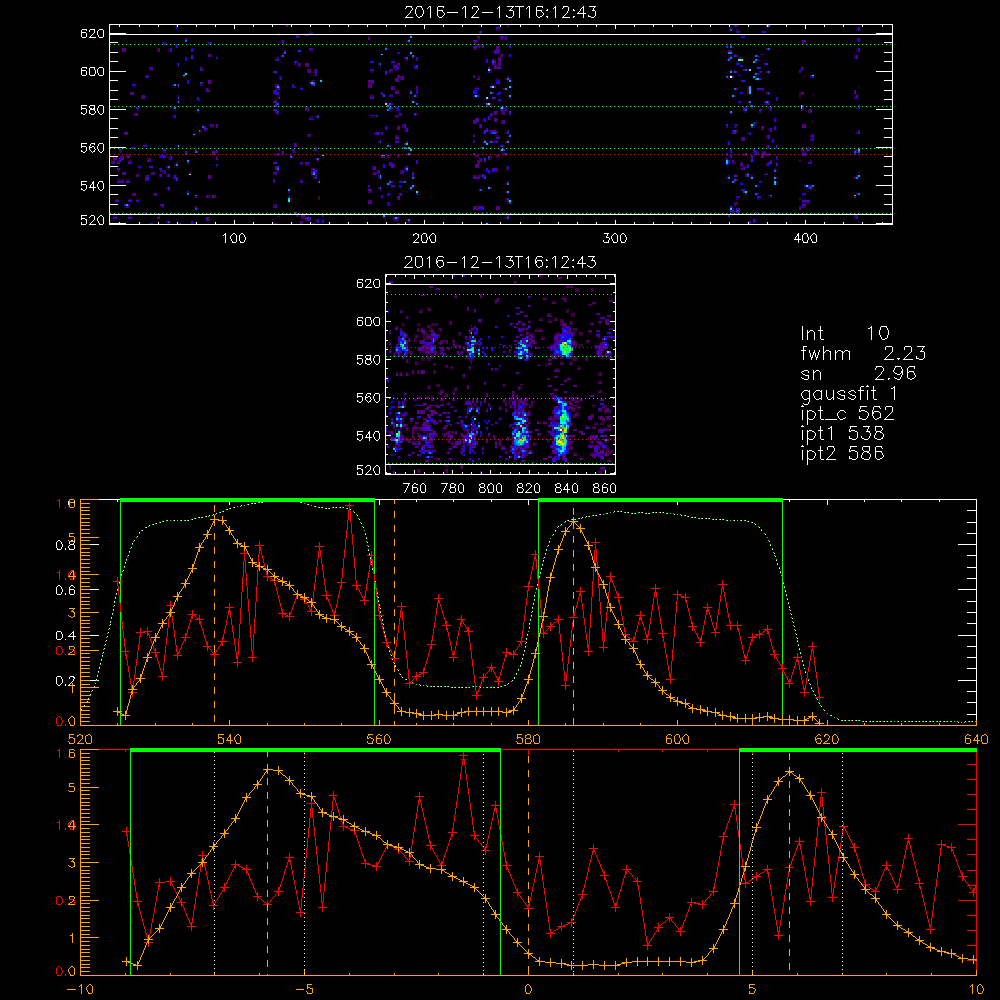This screenshot has width=1000, height=1000.
Task: Click the '560' y-axis label of the top plot
Action: (92, 148)
